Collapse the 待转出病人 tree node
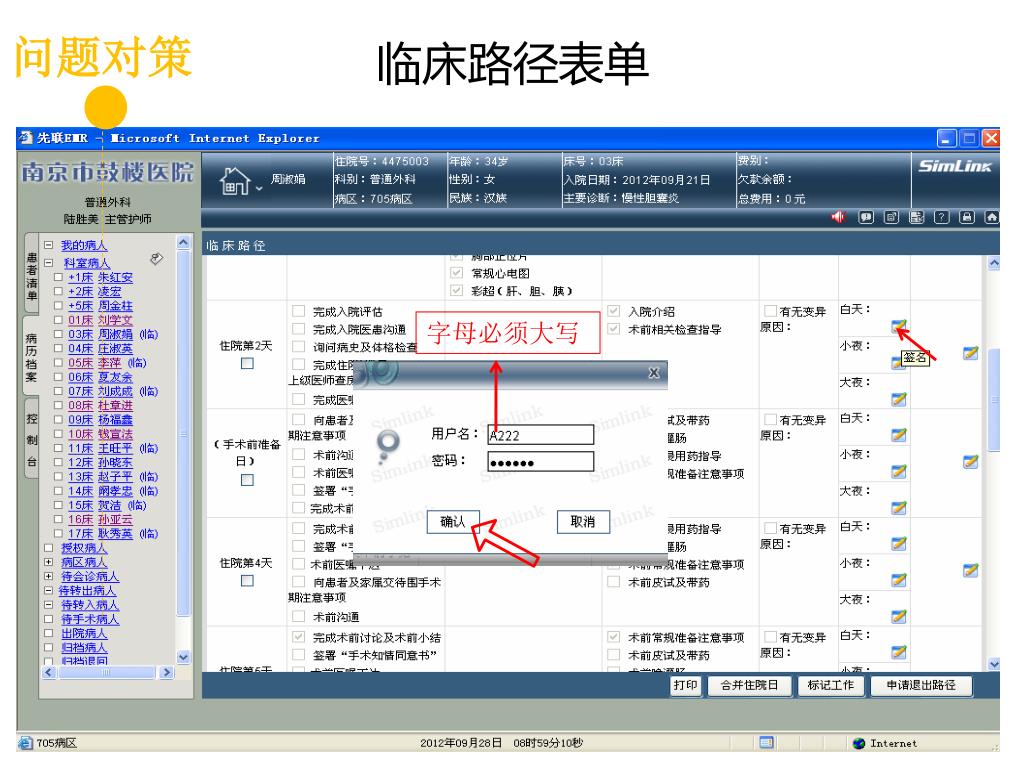This screenshot has width=1024, height=768. coord(48,590)
